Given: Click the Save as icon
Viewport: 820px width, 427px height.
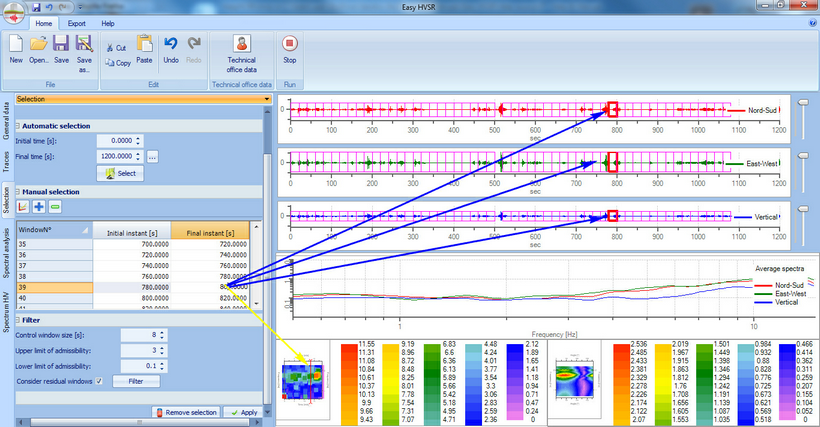Looking at the screenshot, I should pos(84,44).
